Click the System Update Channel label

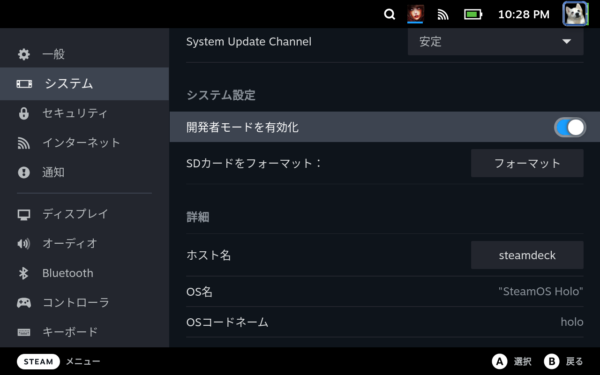[249, 42]
